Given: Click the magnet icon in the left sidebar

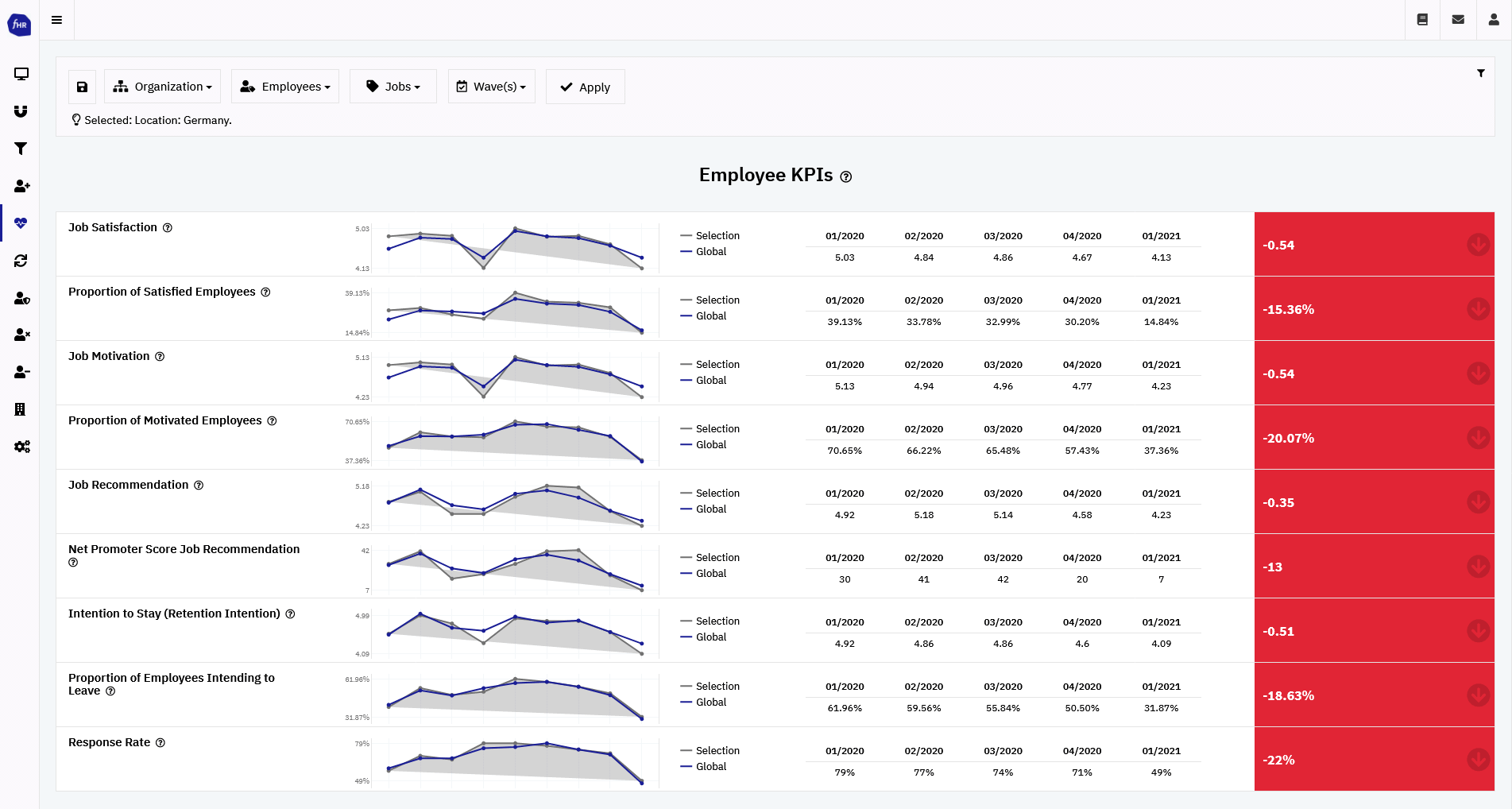Looking at the screenshot, I should coord(21,111).
